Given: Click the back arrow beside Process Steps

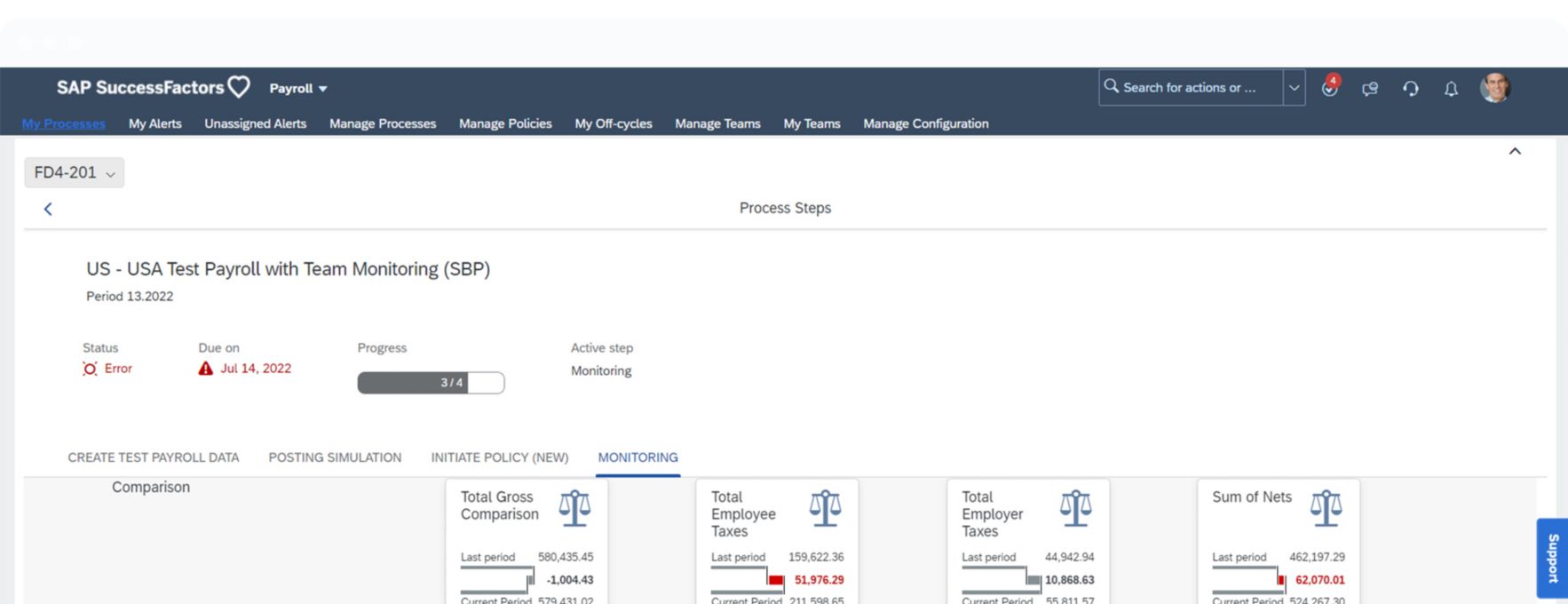Looking at the screenshot, I should pyautogui.click(x=48, y=209).
